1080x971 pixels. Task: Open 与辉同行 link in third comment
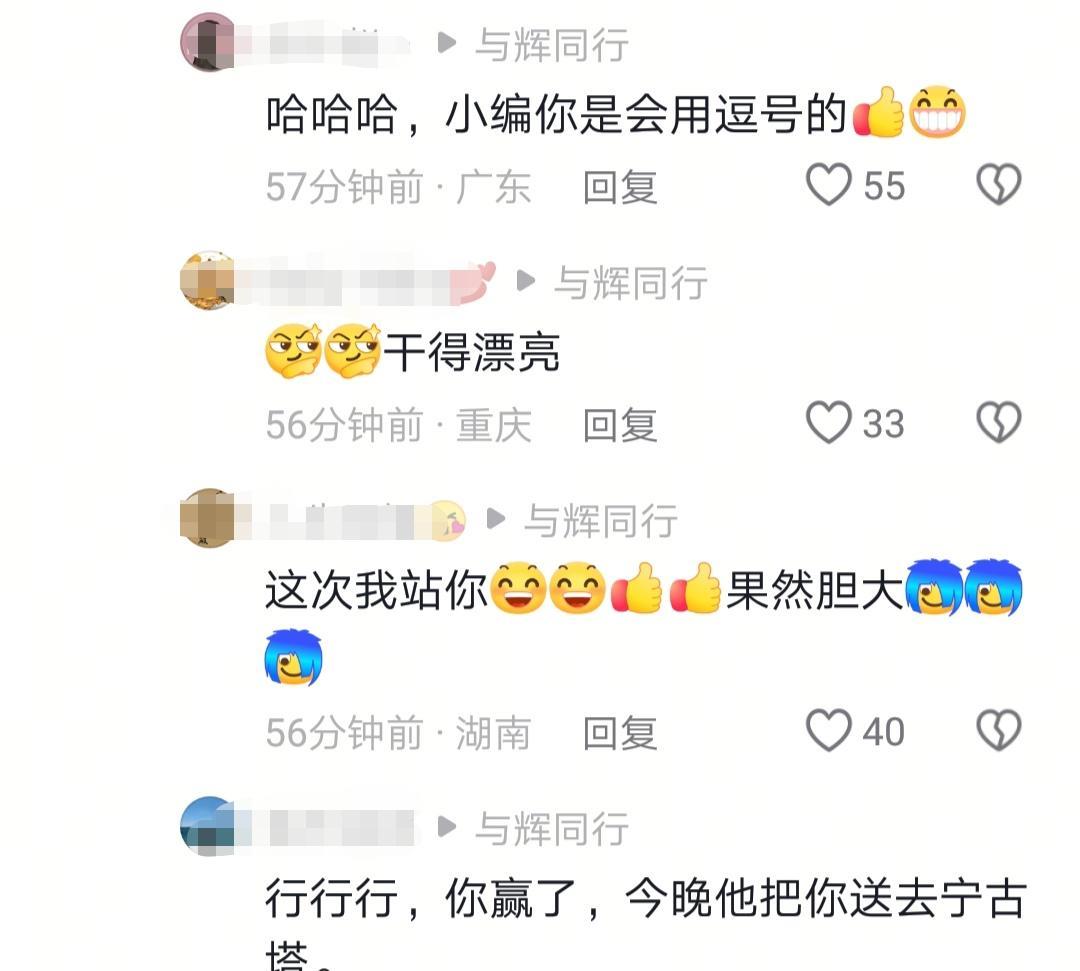tap(601, 520)
